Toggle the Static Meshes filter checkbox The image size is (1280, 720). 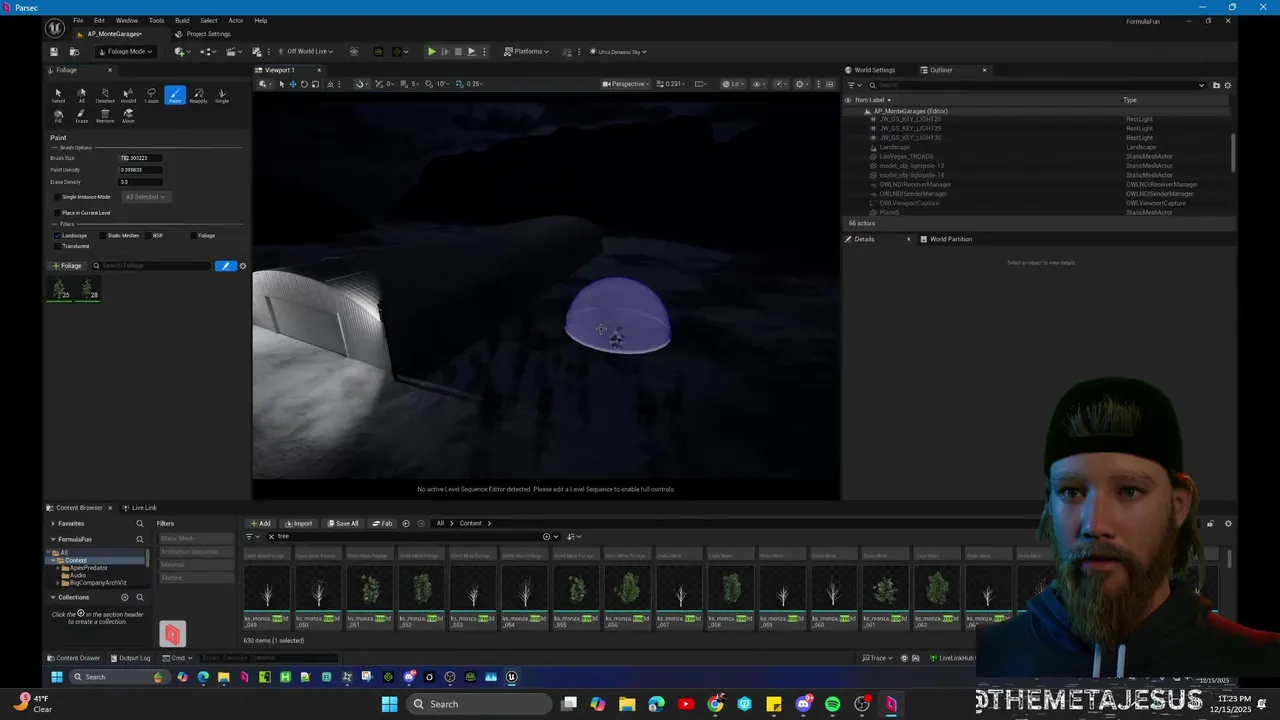click(x=103, y=236)
